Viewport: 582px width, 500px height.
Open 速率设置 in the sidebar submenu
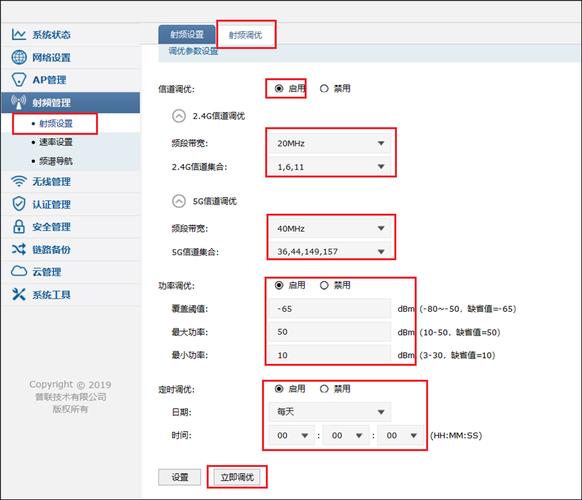click(x=56, y=142)
